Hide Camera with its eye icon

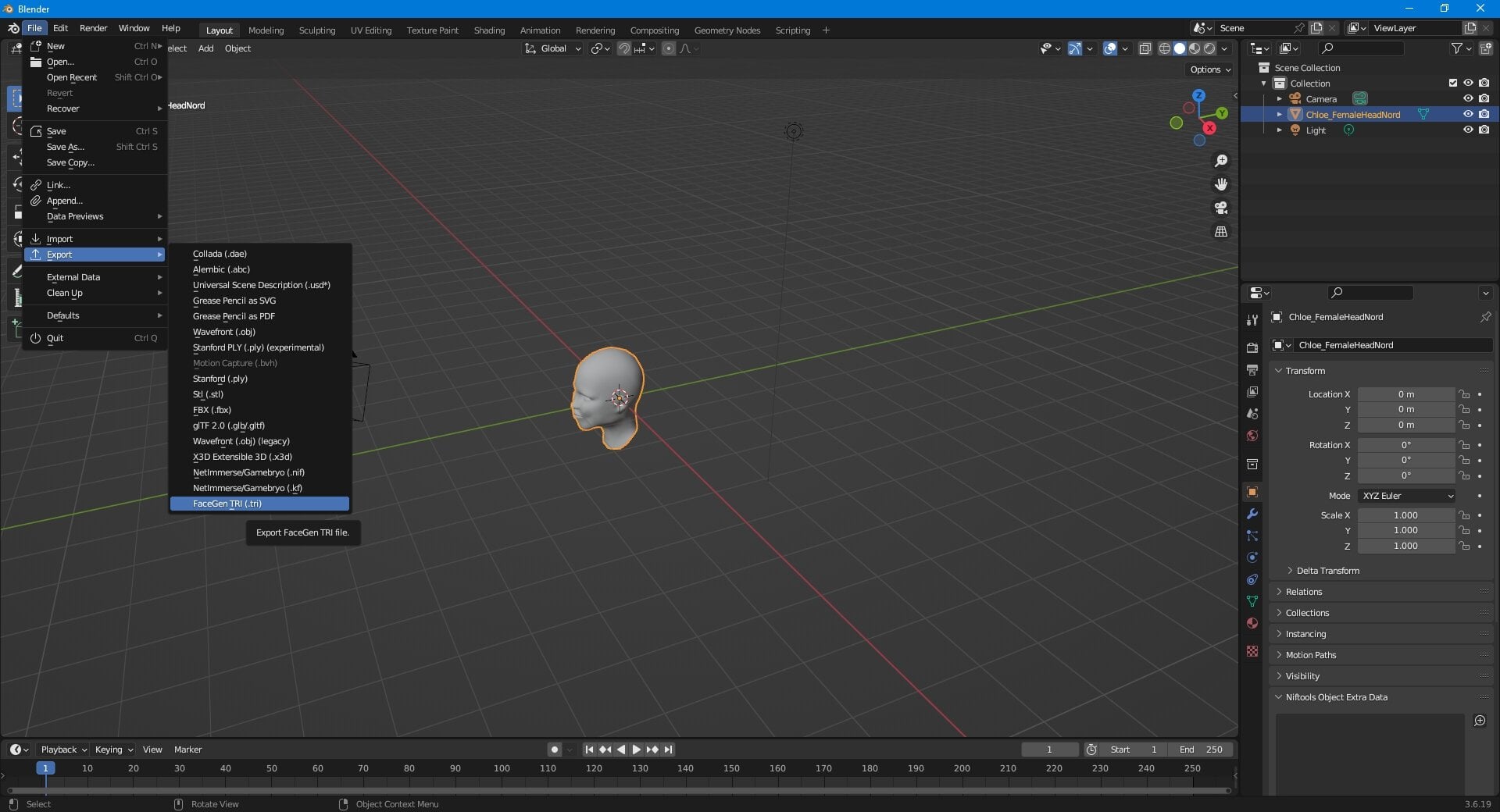tap(1468, 98)
